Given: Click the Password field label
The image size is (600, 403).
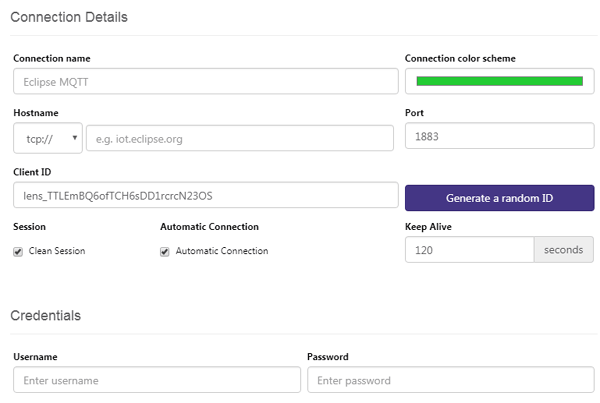Looking at the screenshot, I should 328,357.
